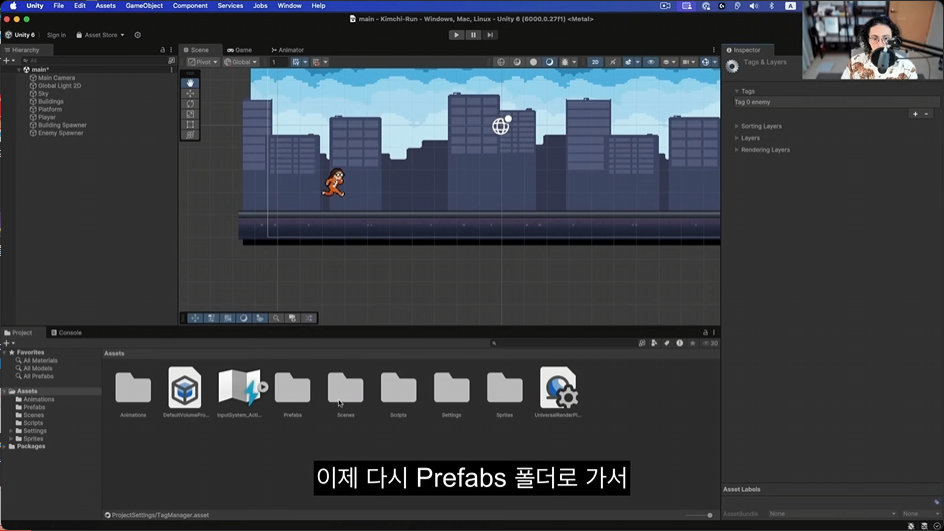Toggle grid snapping in Scene toolbar
This screenshot has width=944, height=531.
pos(296,62)
